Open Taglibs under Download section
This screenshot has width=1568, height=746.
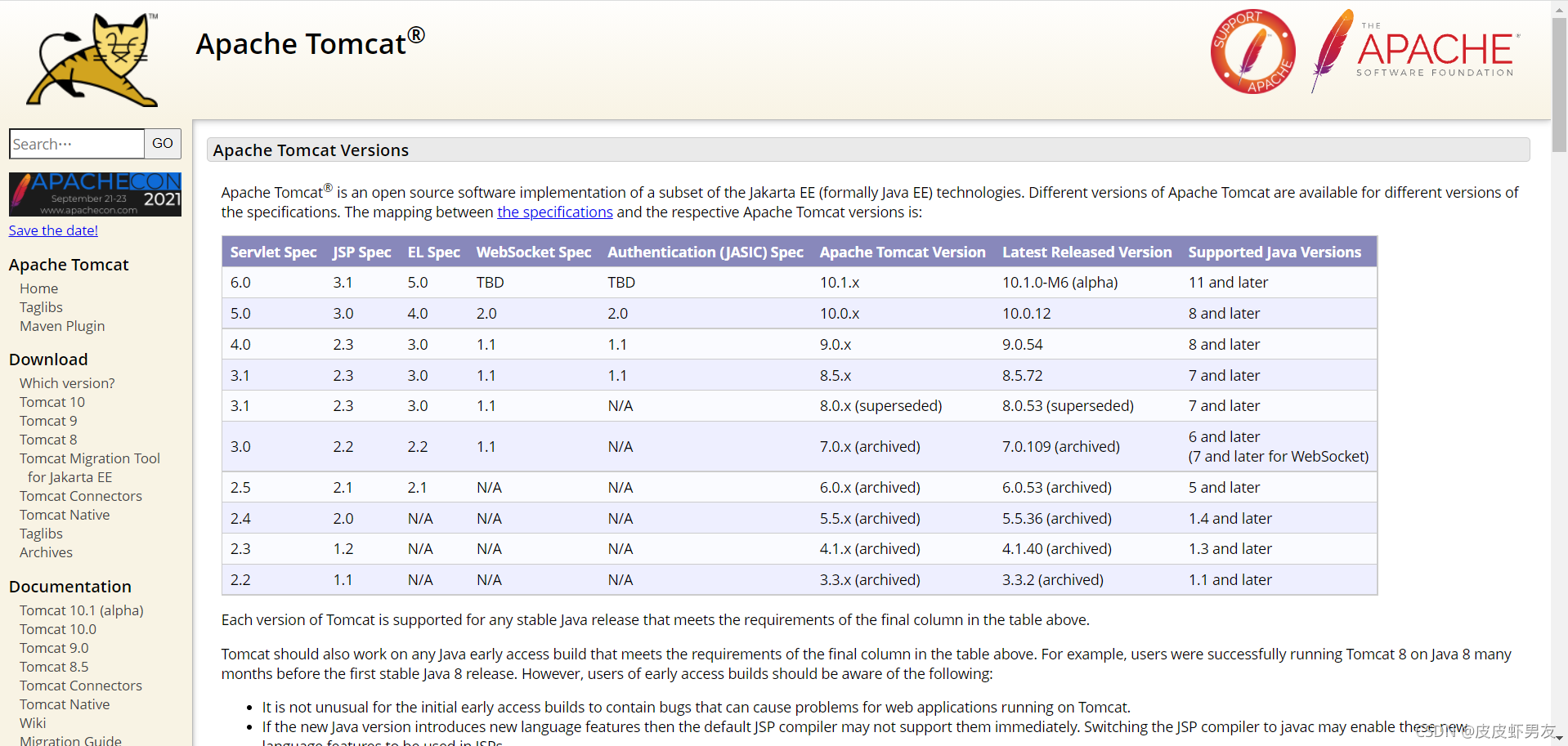tap(41, 534)
